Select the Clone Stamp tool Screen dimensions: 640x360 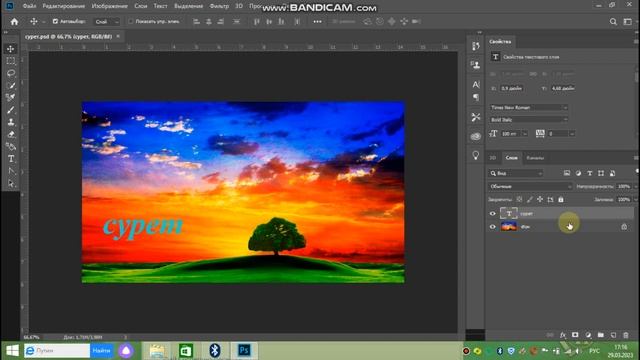pyautogui.click(x=11, y=122)
